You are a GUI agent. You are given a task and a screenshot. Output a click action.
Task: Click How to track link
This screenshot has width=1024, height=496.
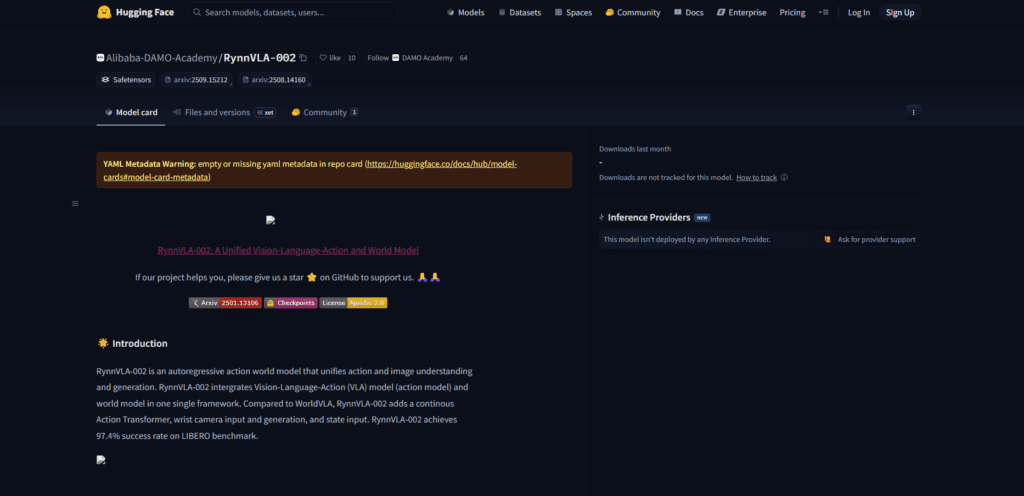[756, 178]
